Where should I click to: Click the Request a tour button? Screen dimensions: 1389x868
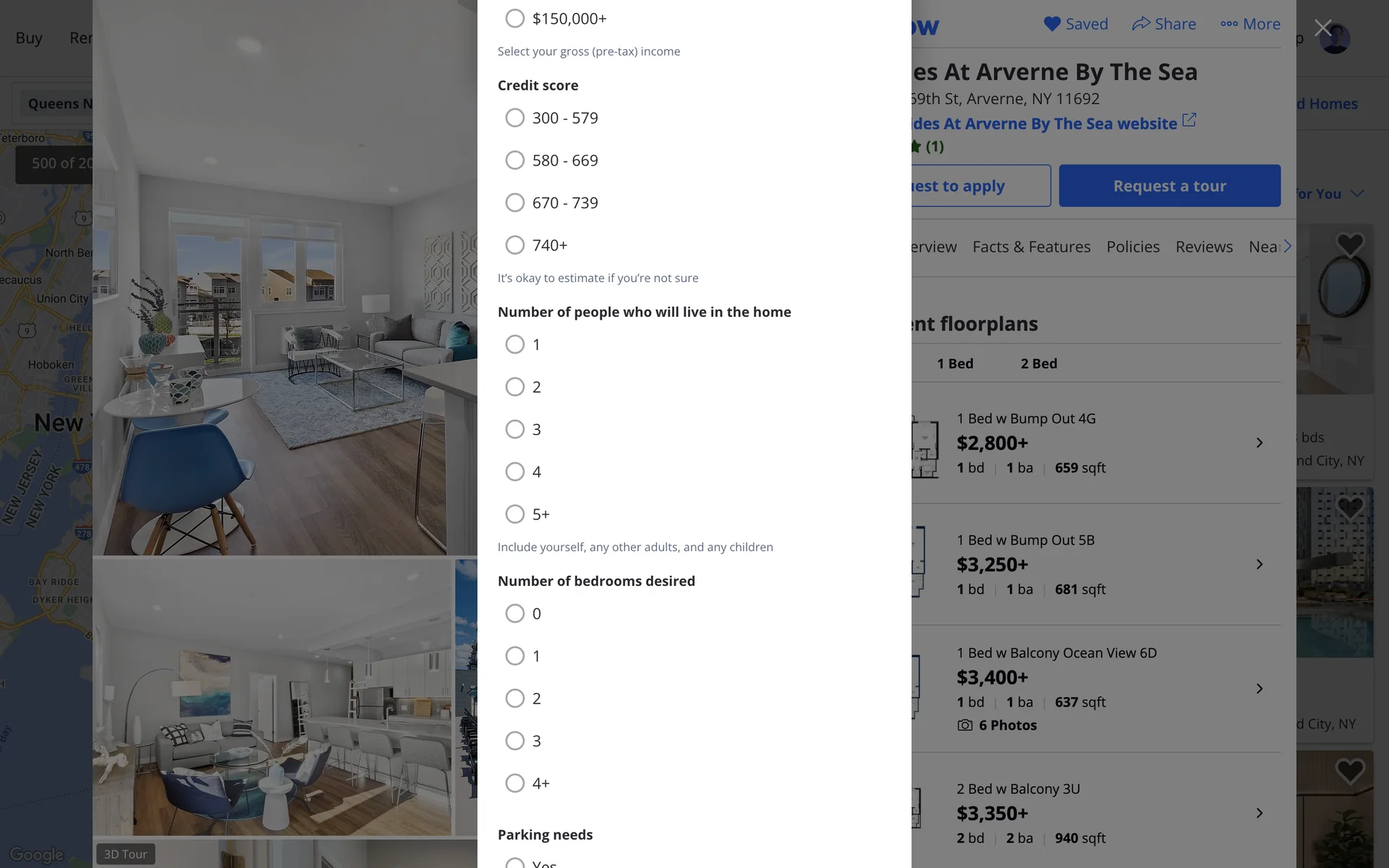(1170, 186)
